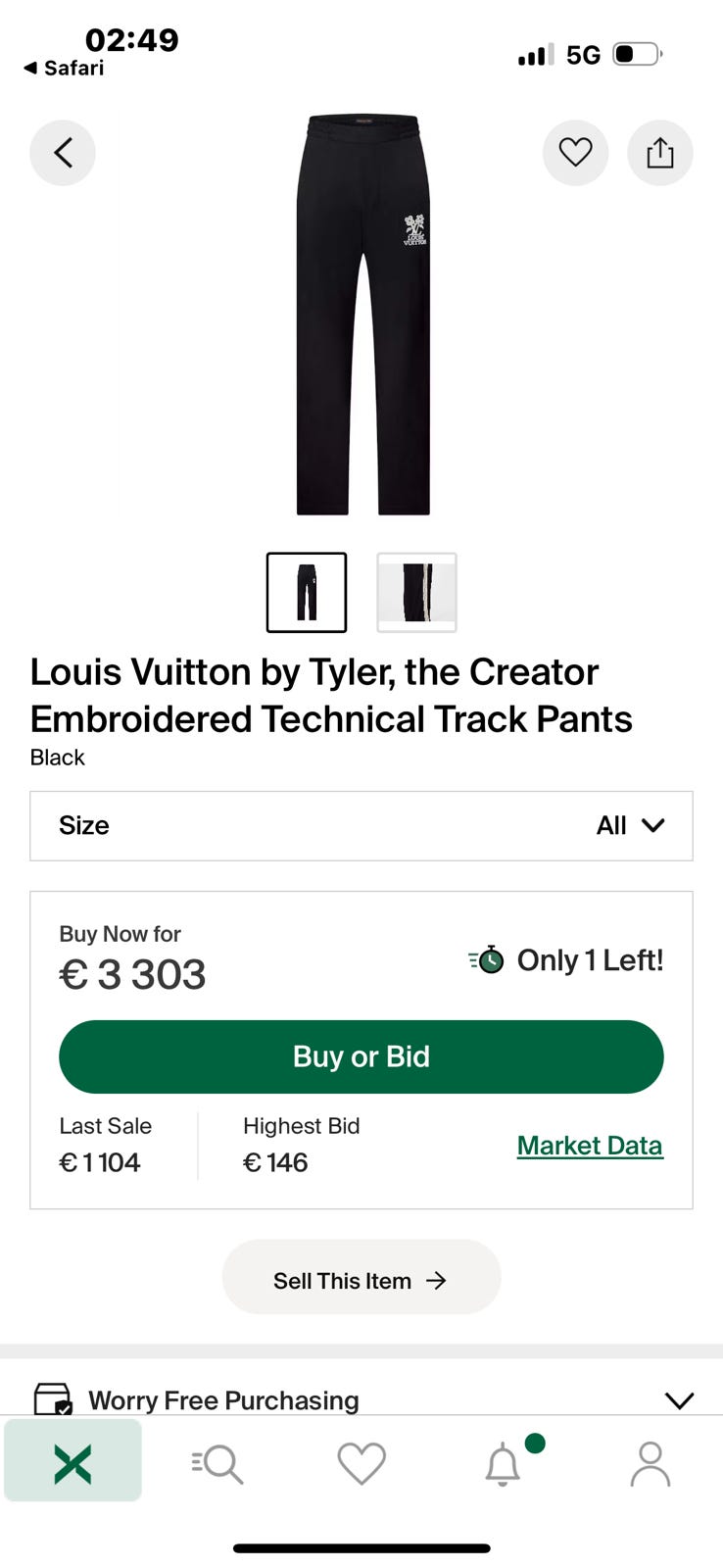Screen dimensions: 723x1568
Task: Select the second side-stripe thumbnail
Action: tap(416, 592)
